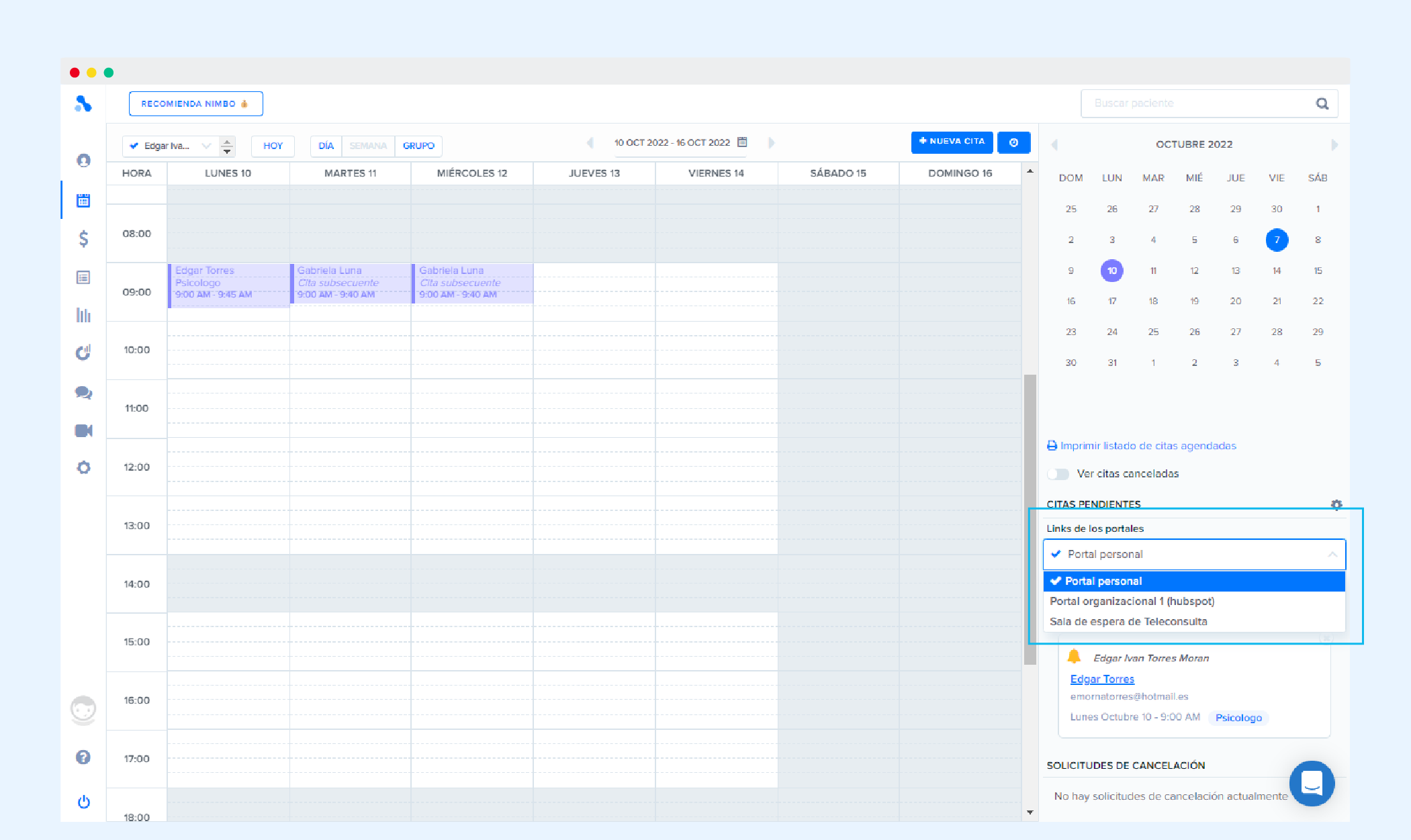Collapse the Portal personal dropdown
Viewport: 1411px width, 840px height.
click(x=1332, y=555)
